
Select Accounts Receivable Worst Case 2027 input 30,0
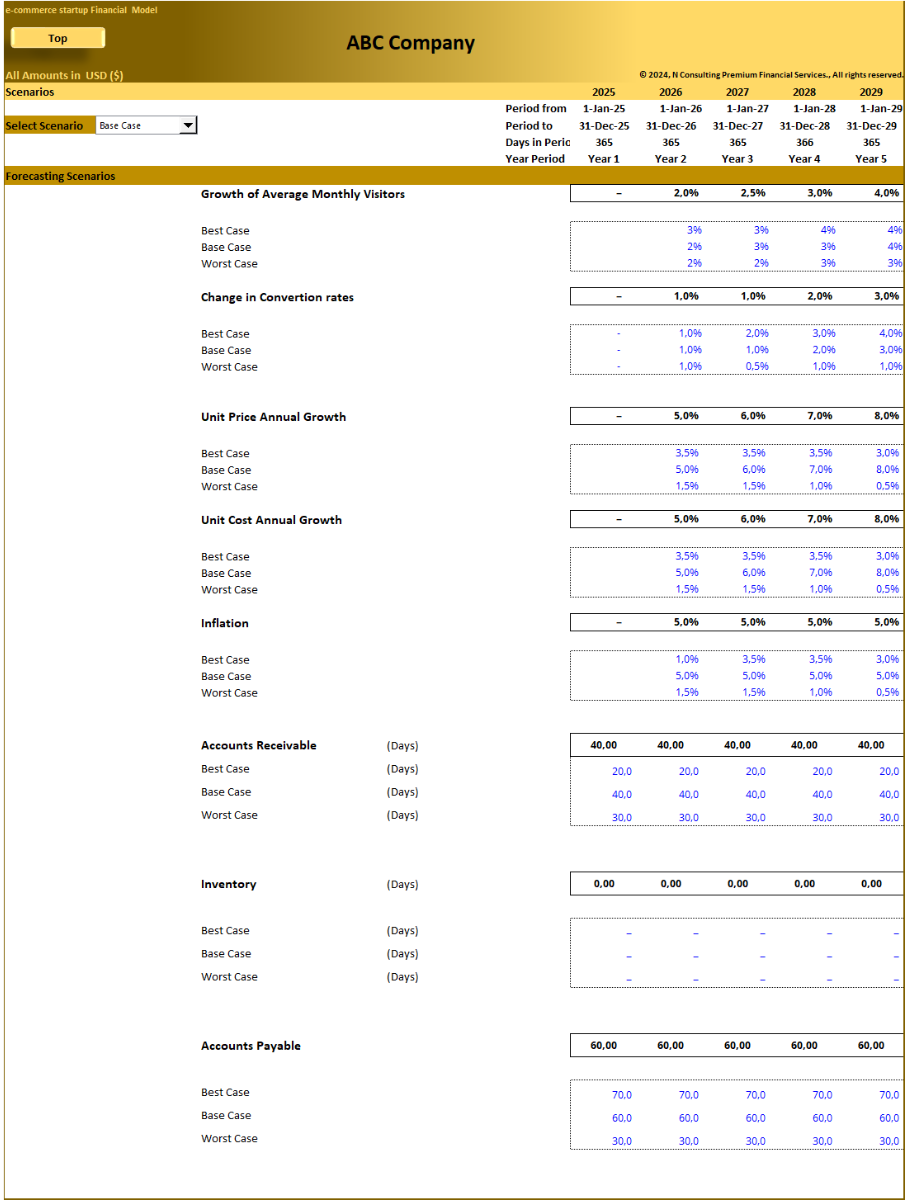coord(755,818)
